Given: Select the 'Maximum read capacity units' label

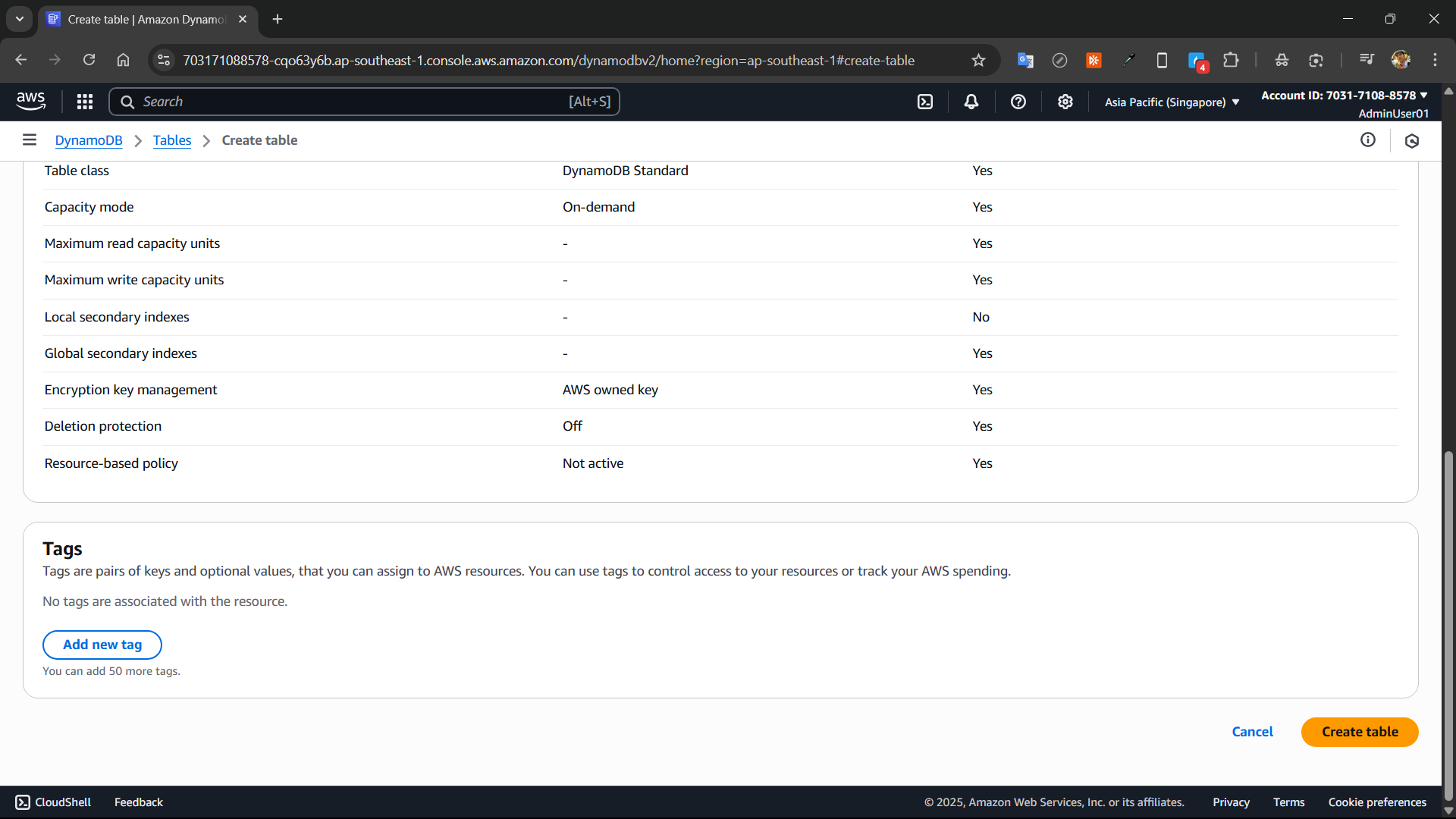Looking at the screenshot, I should [132, 243].
